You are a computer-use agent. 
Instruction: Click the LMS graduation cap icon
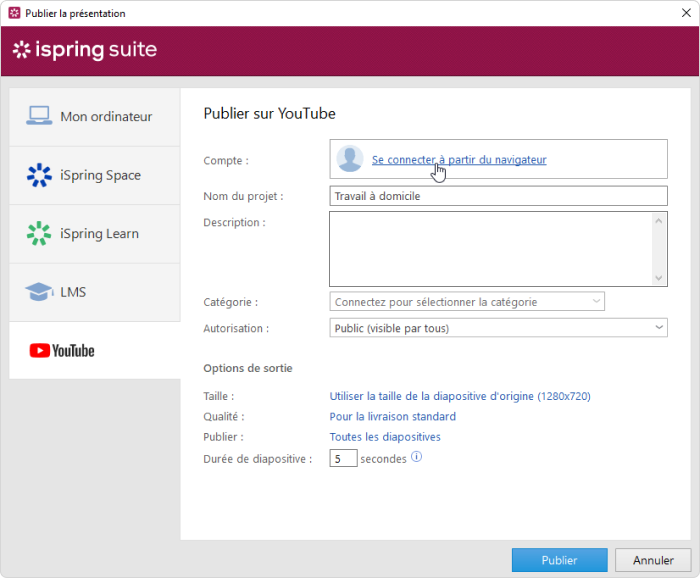(39, 292)
